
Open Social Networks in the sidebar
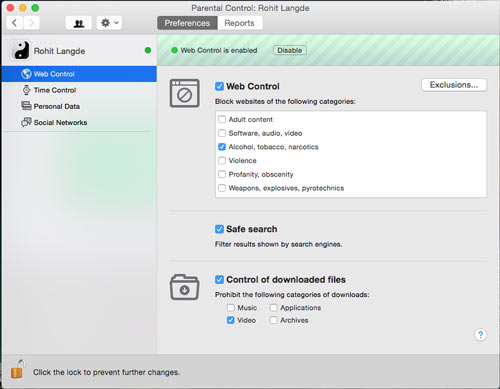(x=79, y=122)
